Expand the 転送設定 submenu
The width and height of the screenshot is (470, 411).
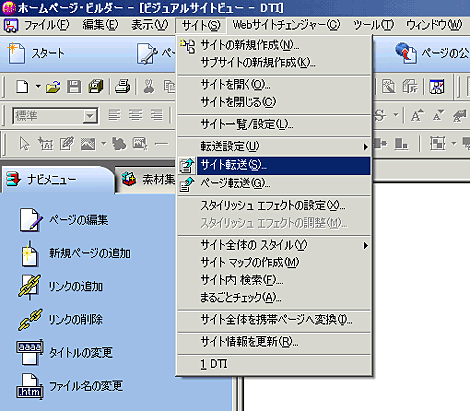274,146
